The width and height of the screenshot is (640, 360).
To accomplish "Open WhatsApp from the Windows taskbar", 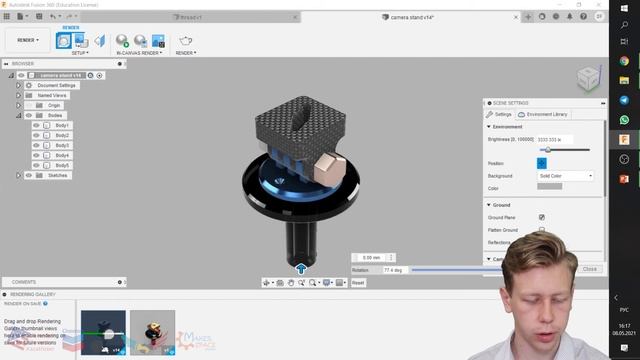I will [624, 120].
